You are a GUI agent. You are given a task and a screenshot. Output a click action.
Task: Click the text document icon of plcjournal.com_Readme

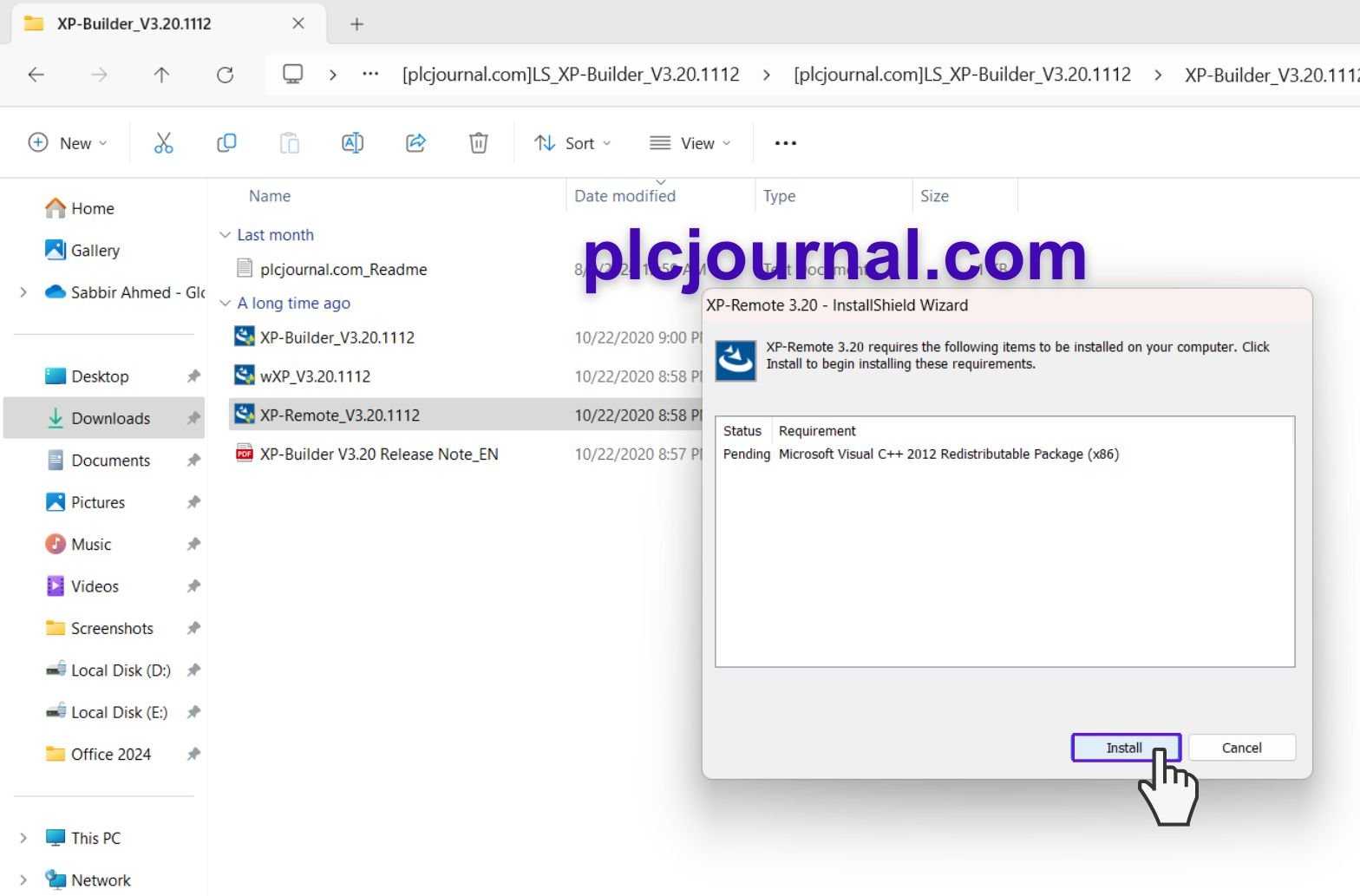coord(245,269)
